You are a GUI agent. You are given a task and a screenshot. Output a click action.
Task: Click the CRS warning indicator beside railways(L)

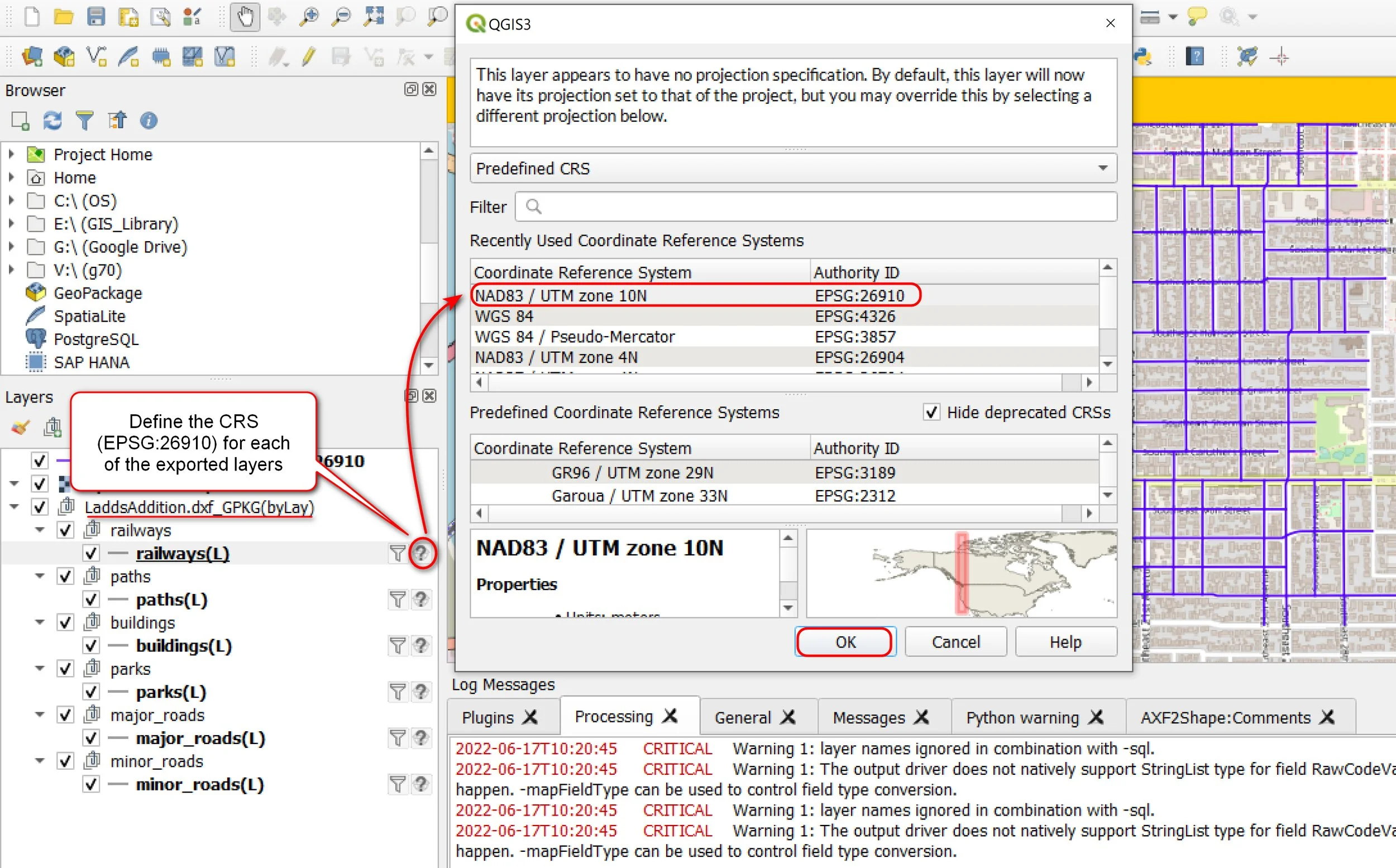click(422, 553)
